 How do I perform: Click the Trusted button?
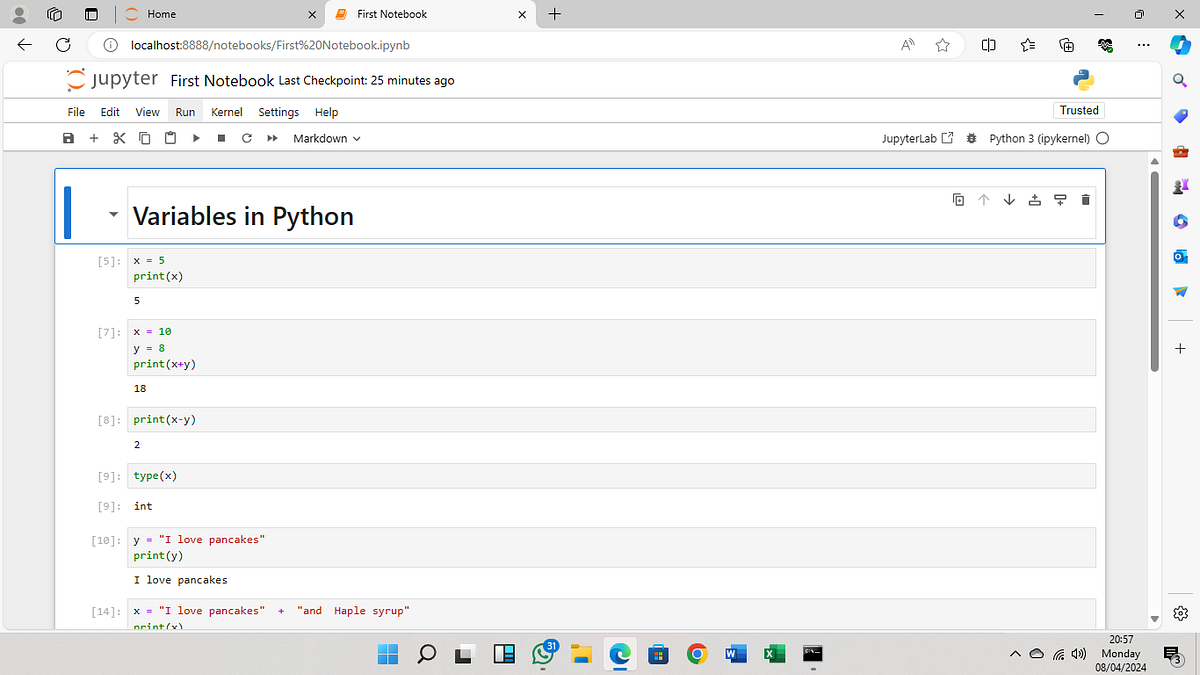1078,110
